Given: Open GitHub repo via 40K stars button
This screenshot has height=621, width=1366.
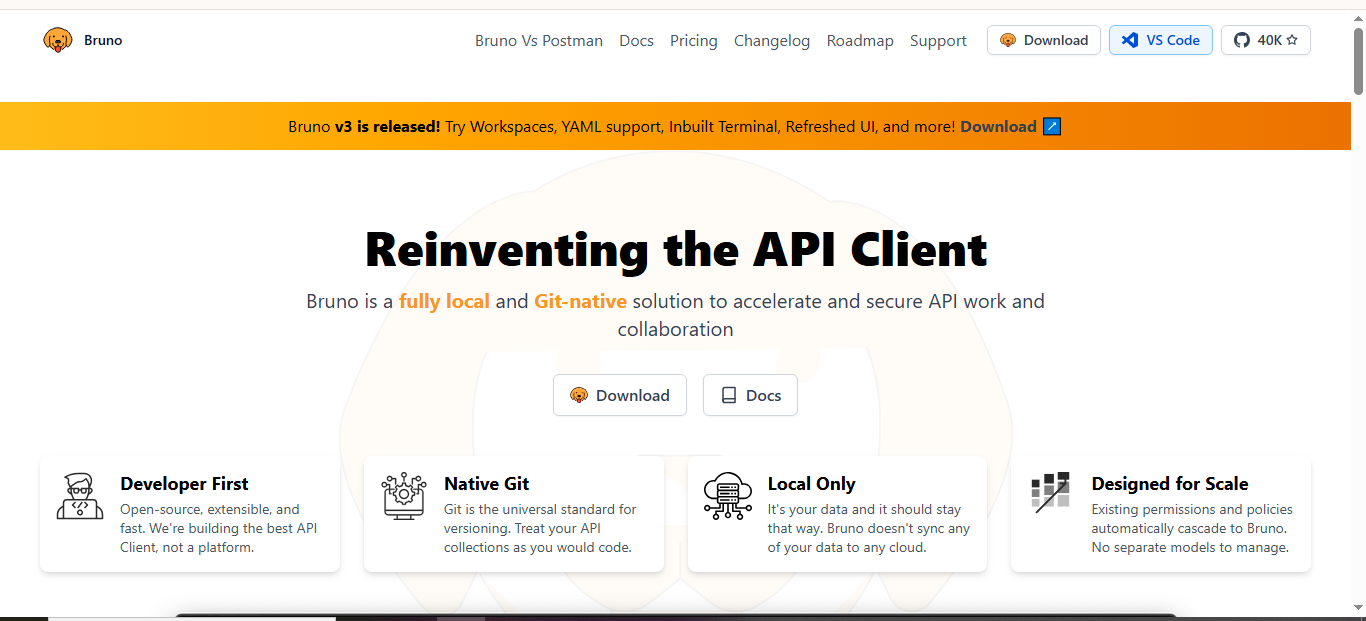Looking at the screenshot, I should pyautogui.click(x=1265, y=40).
